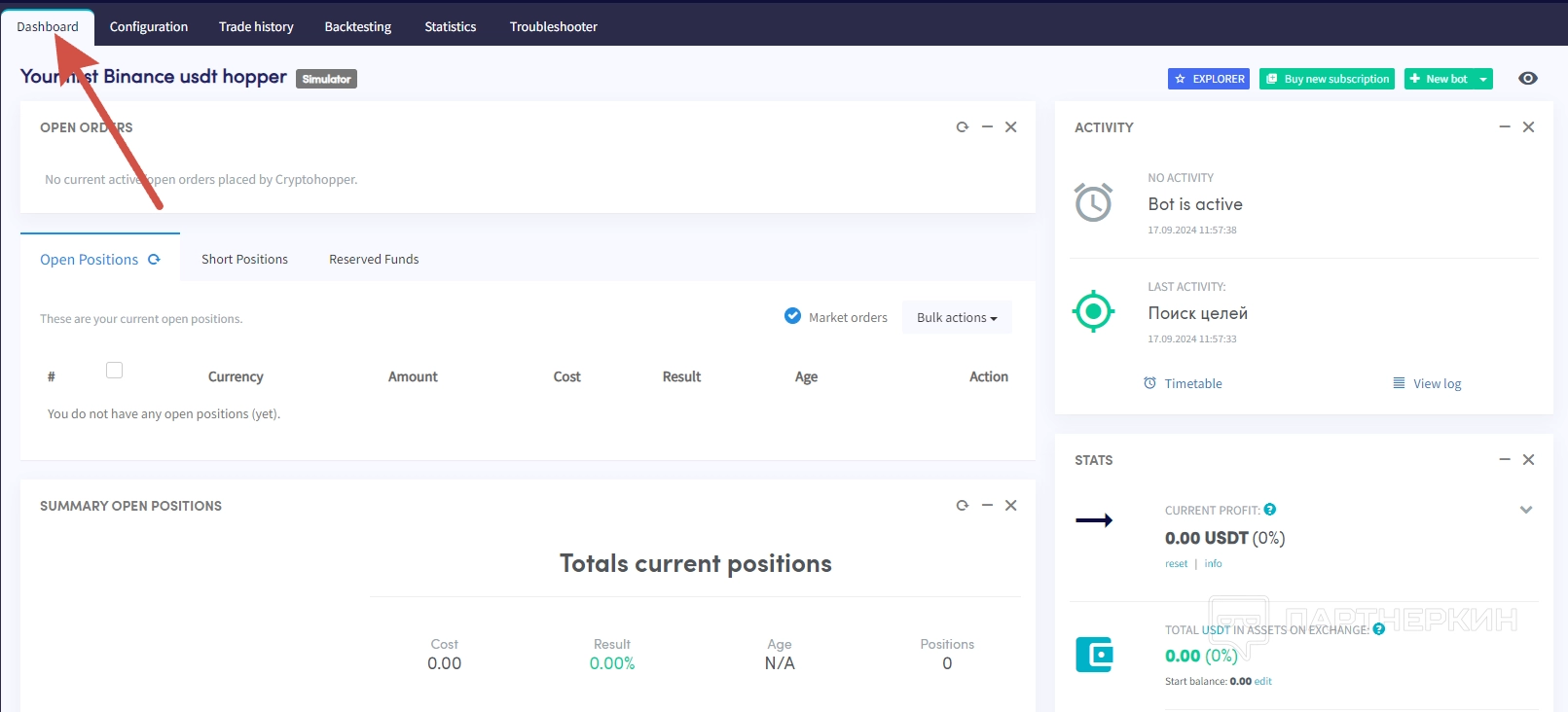
Task: Click the help icon next to Total USDT in assets
Action: 1379,629
